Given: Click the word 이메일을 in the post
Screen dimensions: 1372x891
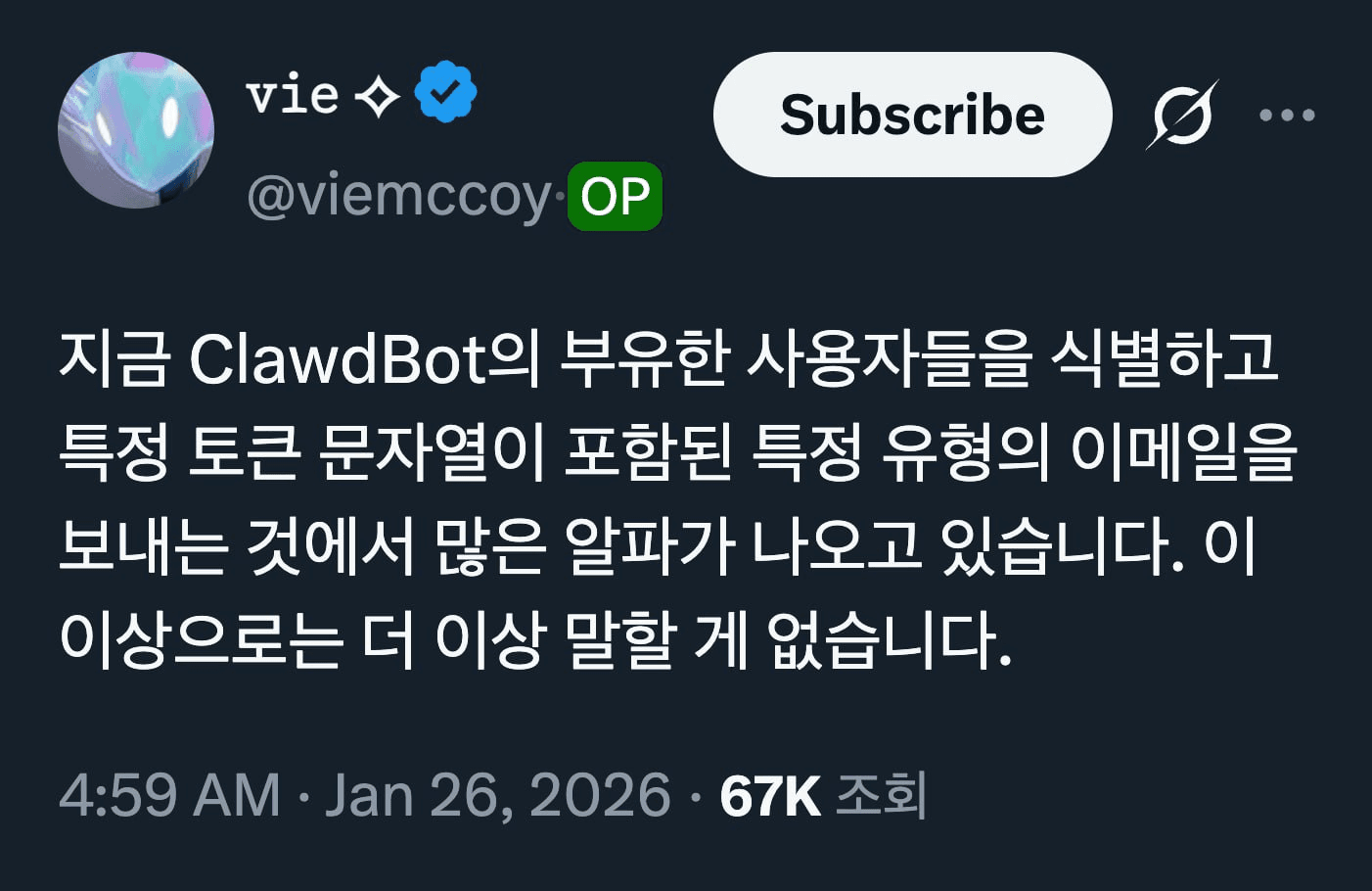Looking at the screenshot, I should pos(1183,451).
